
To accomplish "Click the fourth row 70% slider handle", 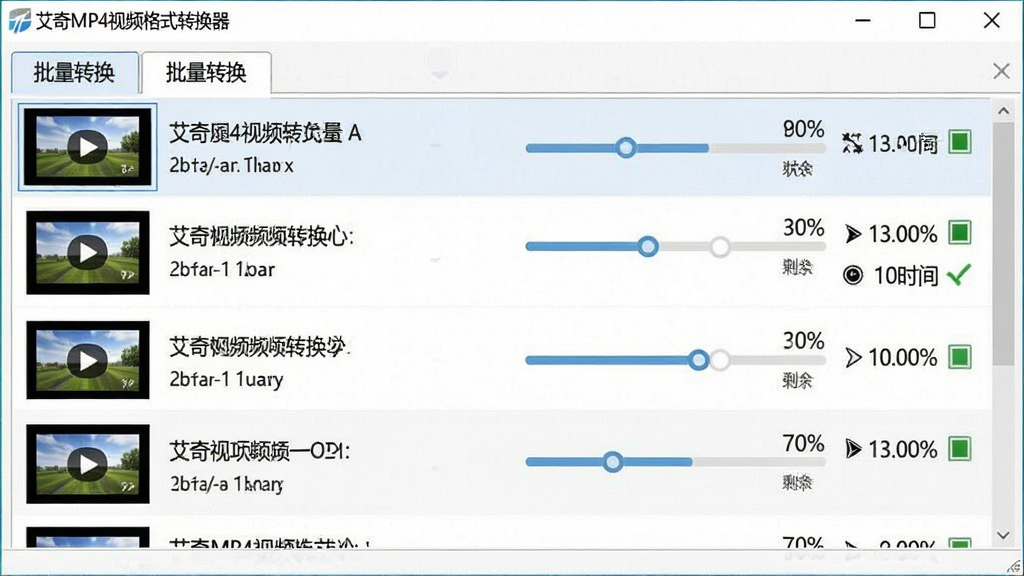I will (612, 462).
